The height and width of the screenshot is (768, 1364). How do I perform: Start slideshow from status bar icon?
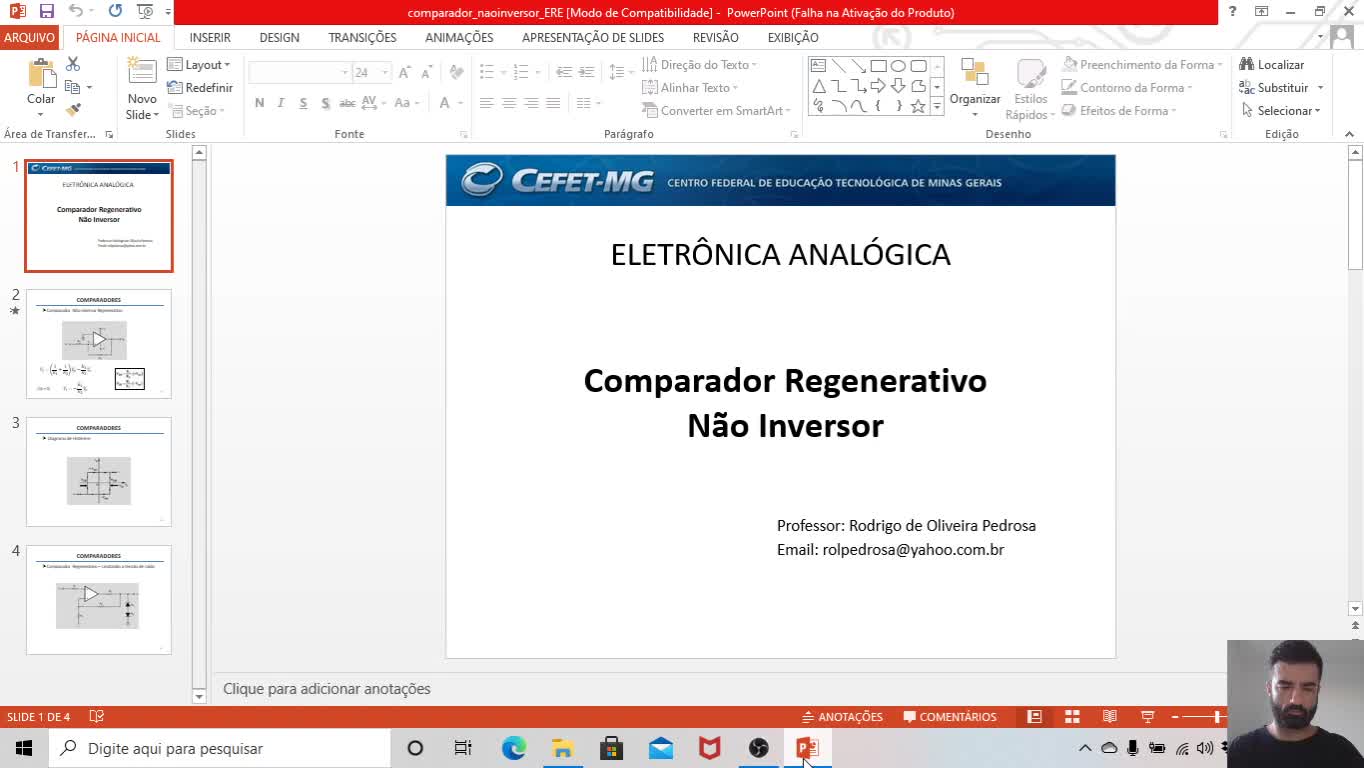pos(1147,717)
